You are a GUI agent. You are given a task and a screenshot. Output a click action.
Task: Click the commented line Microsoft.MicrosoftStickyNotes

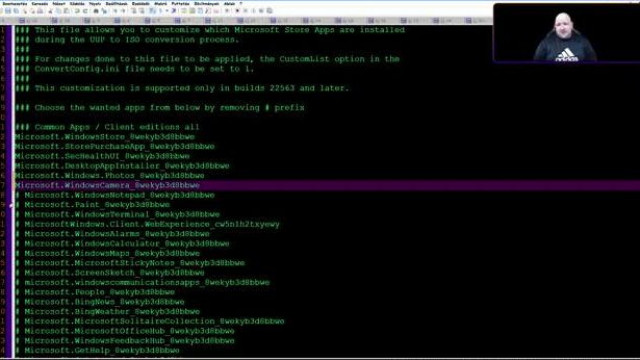pyautogui.click(x=130, y=263)
